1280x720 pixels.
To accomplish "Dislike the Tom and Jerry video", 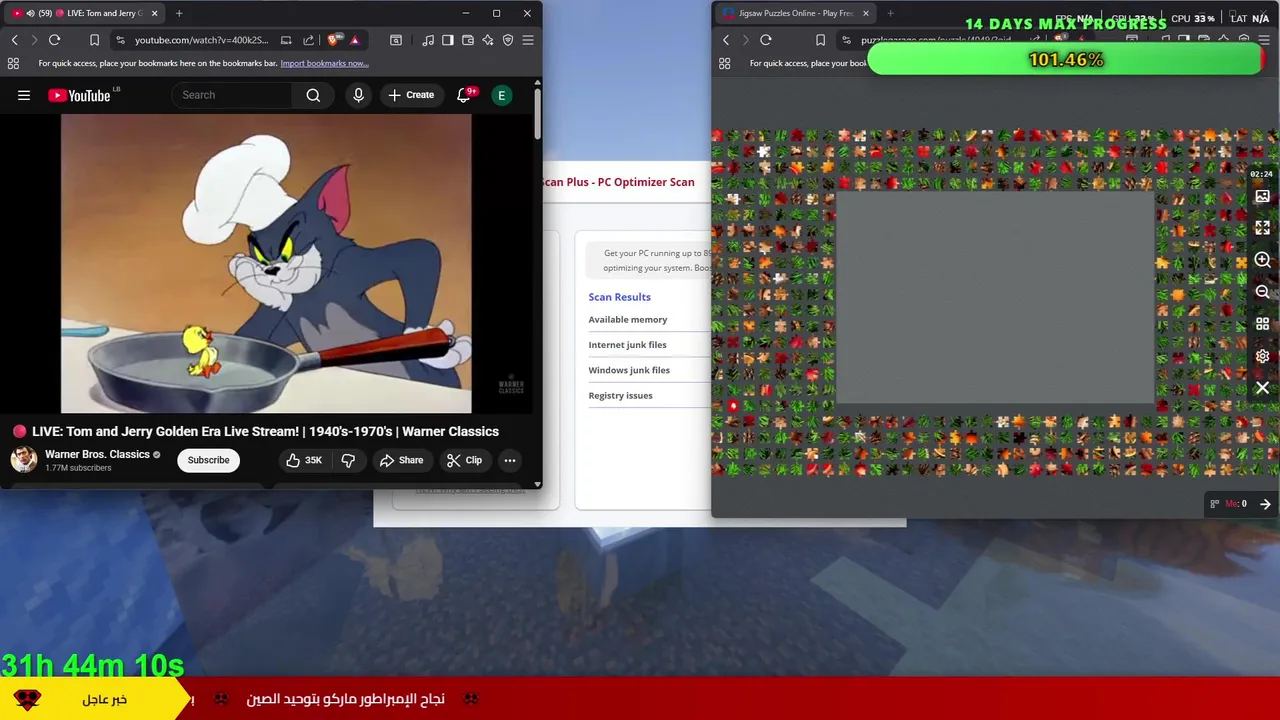I will point(348,460).
